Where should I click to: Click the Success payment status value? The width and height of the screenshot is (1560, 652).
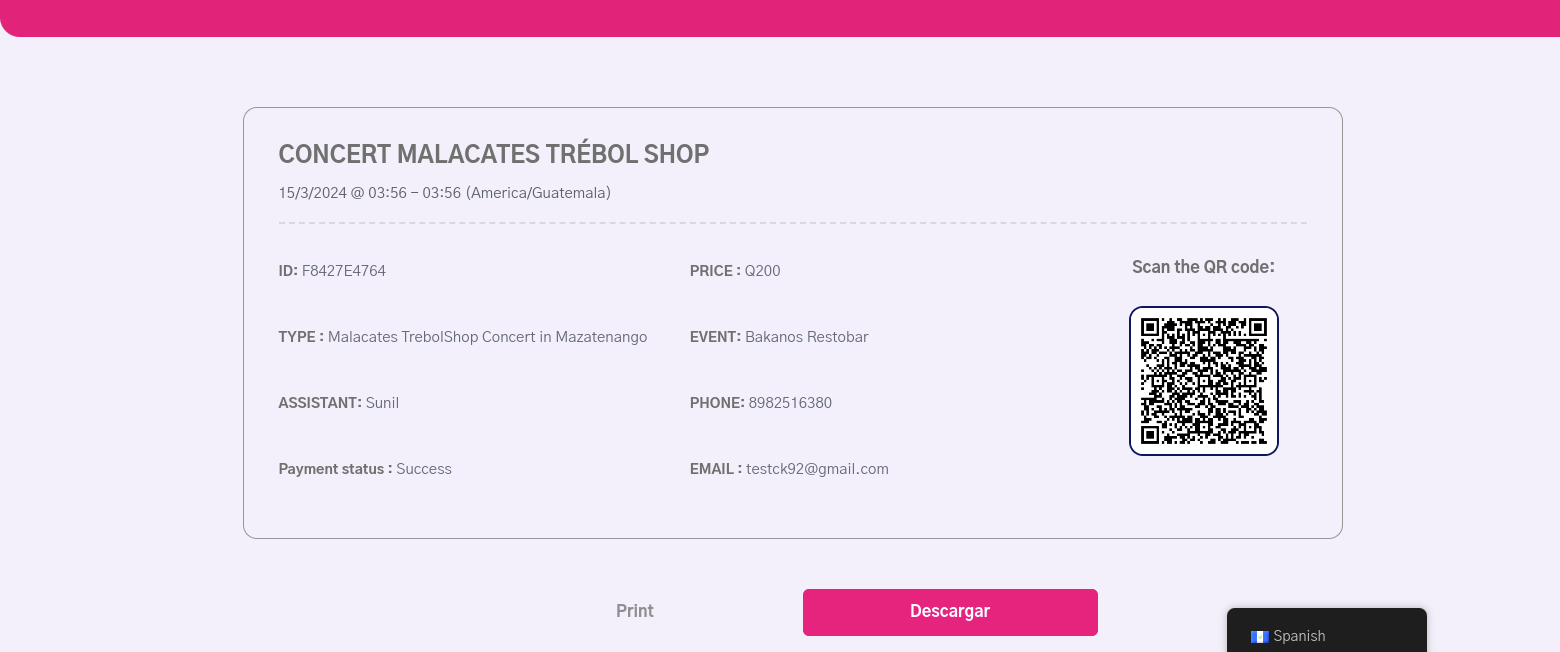(424, 469)
